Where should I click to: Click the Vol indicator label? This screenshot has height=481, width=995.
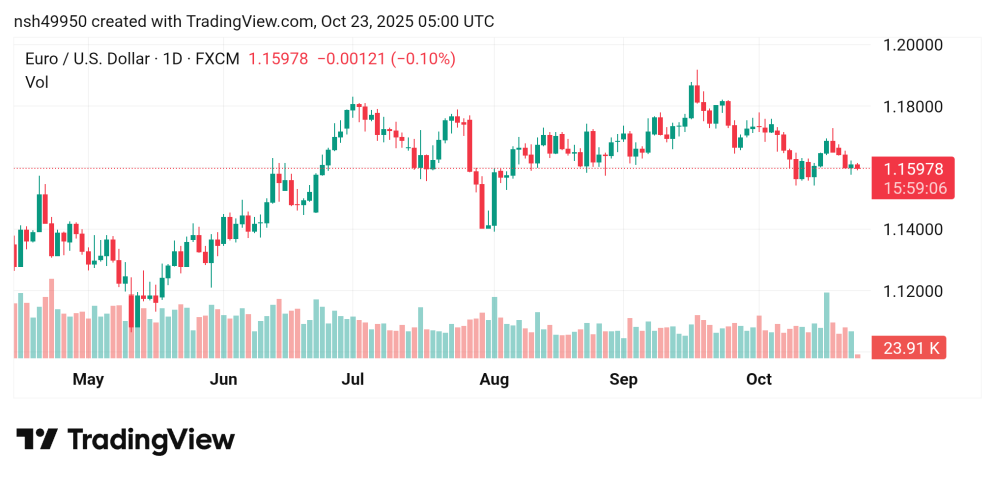pyautogui.click(x=36, y=82)
